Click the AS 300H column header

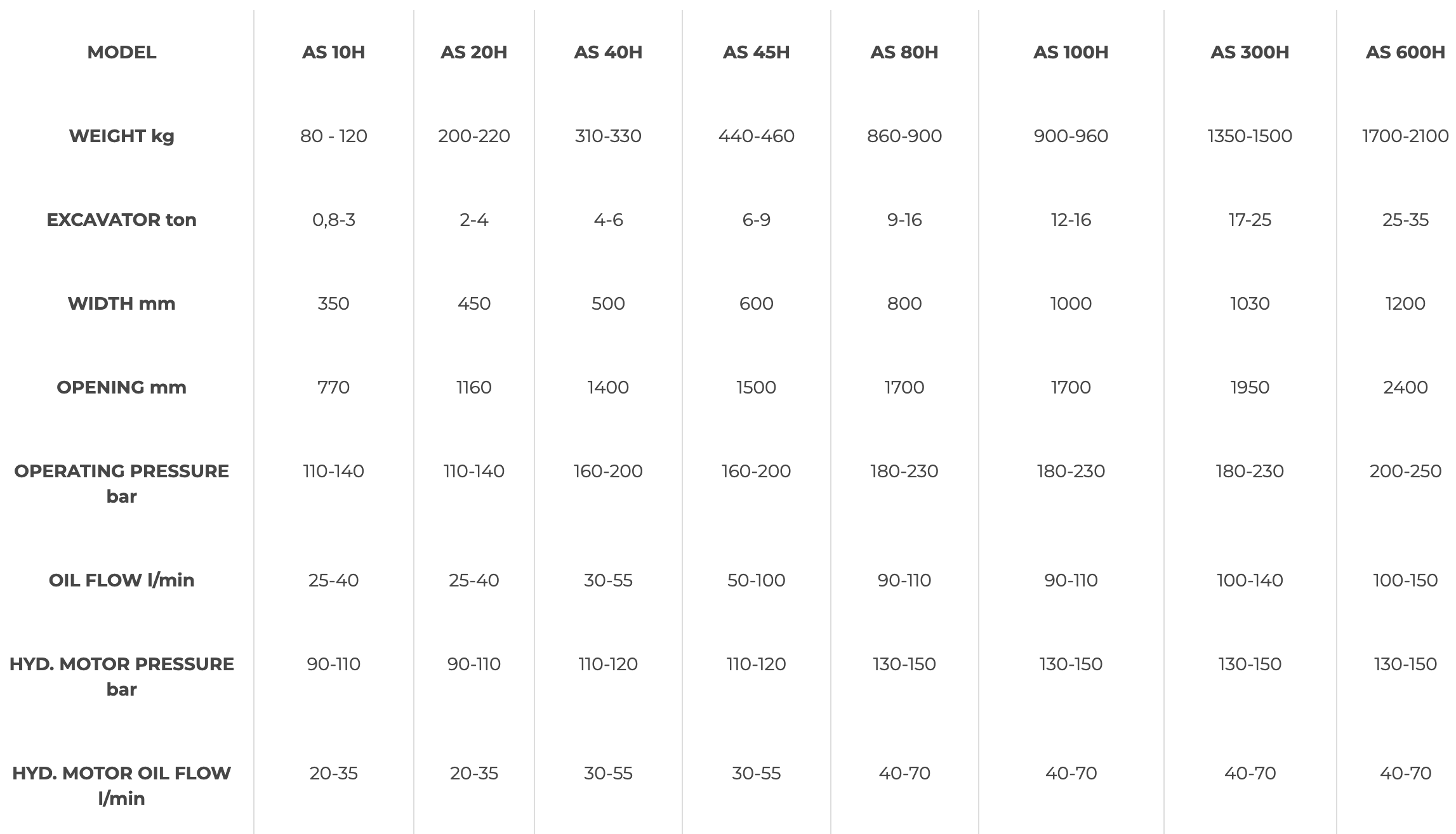(1249, 52)
